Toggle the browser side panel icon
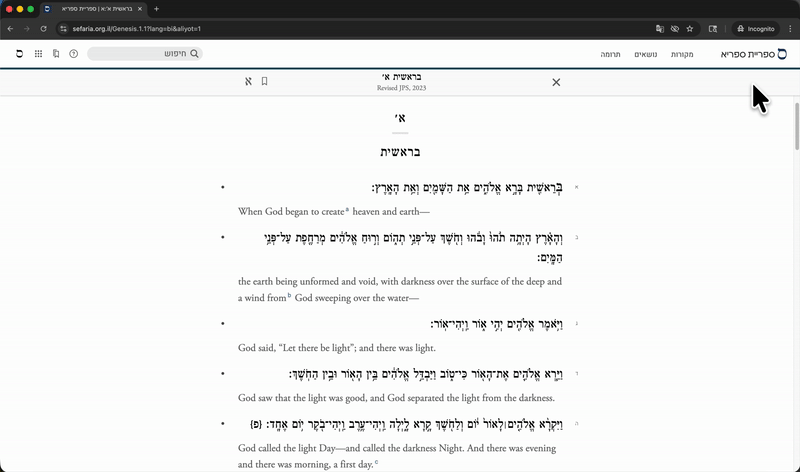This screenshot has height=472, width=800. pos(714,28)
